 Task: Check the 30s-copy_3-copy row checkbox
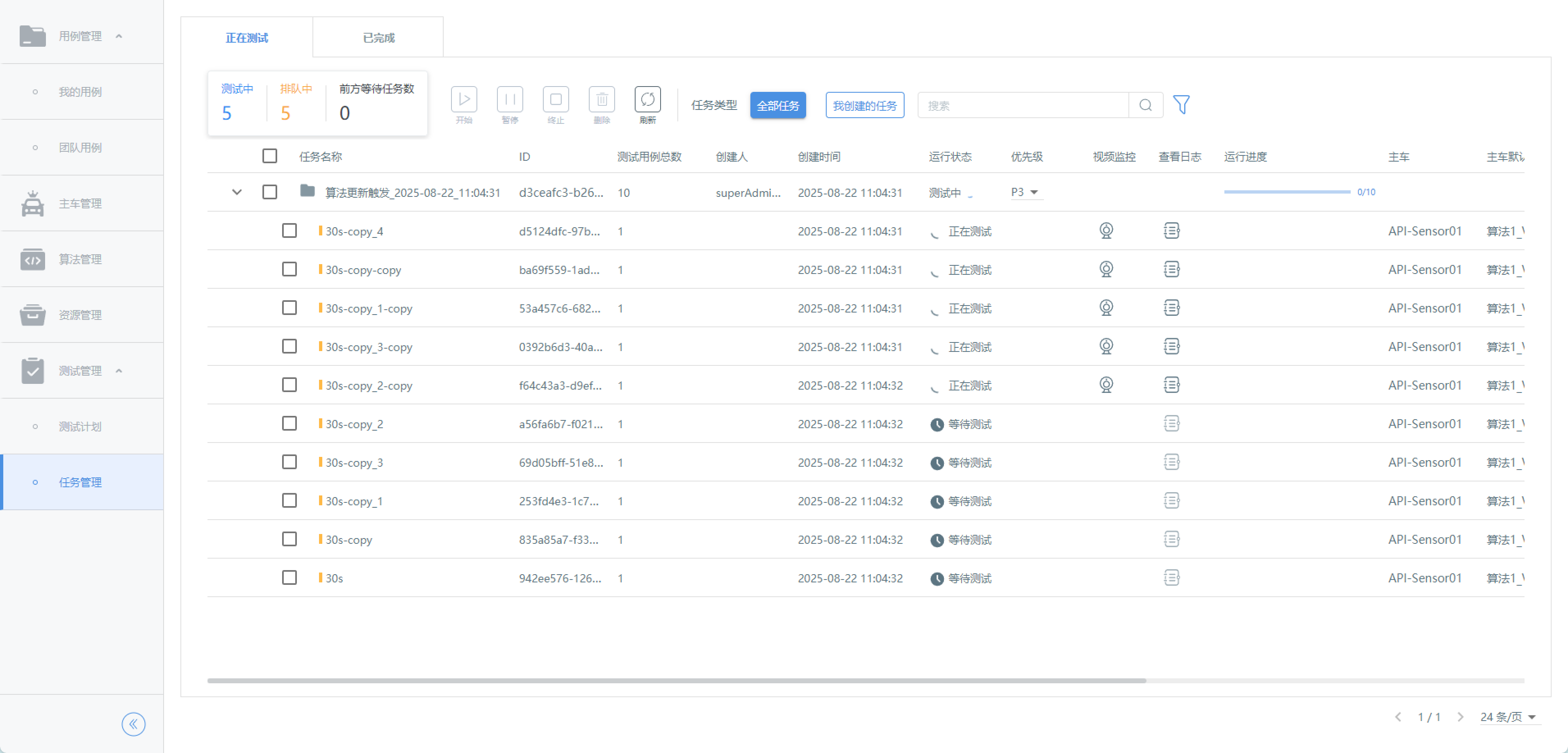point(289,347)
